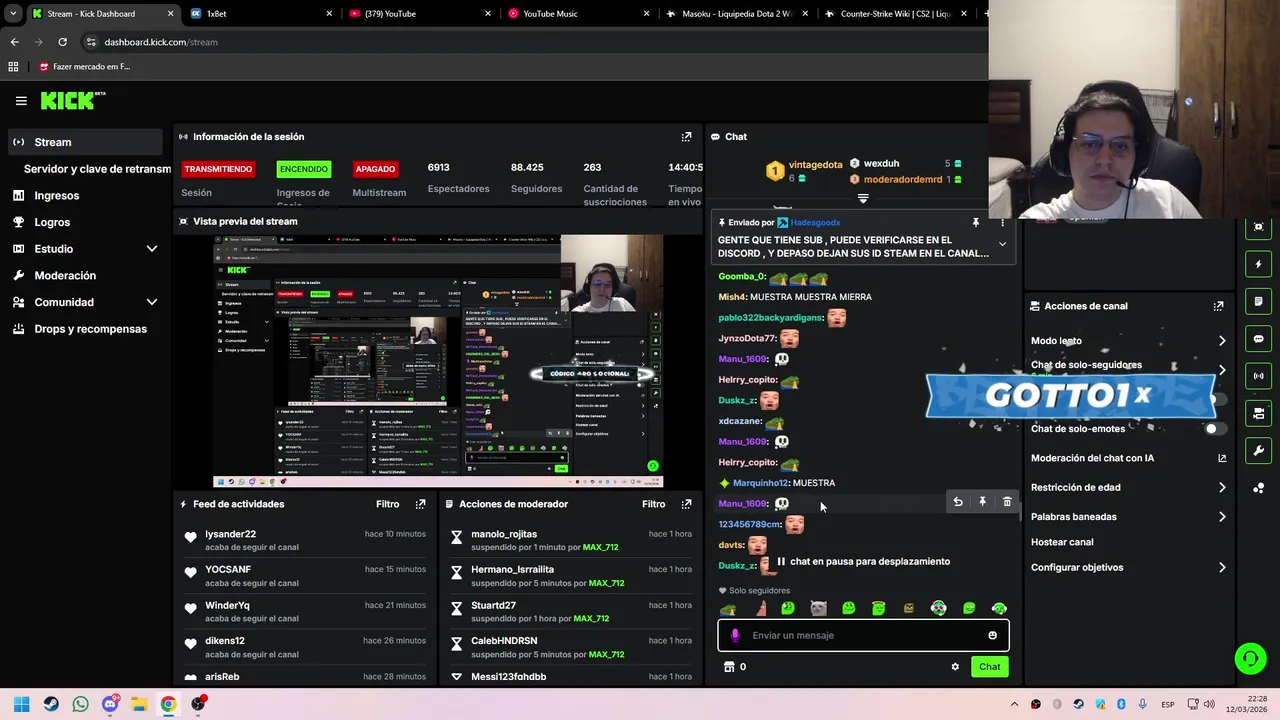Click Hostear canal
1280x720 pixels.
click(1062, 542)
